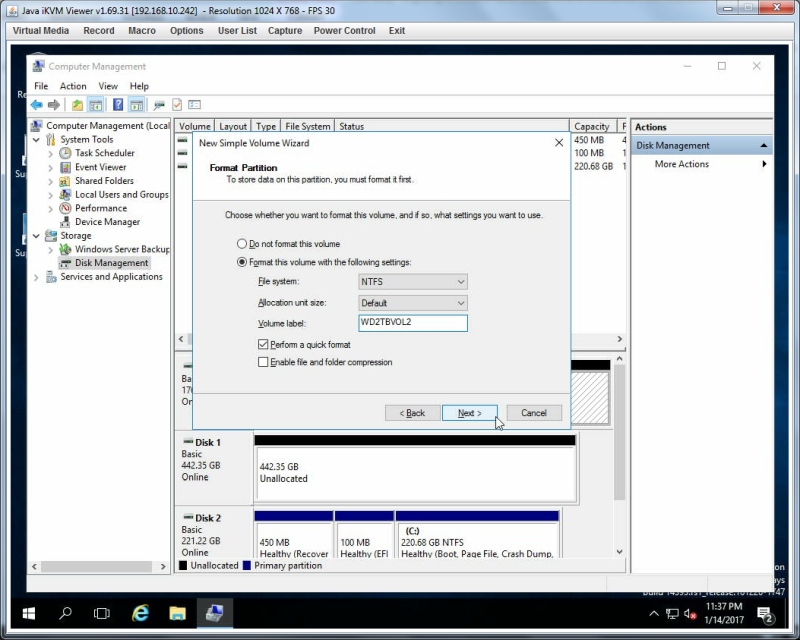Screen dimensions: 800x640
Task: Click the Back arrow toolbar icon
Action: point(37,105)
